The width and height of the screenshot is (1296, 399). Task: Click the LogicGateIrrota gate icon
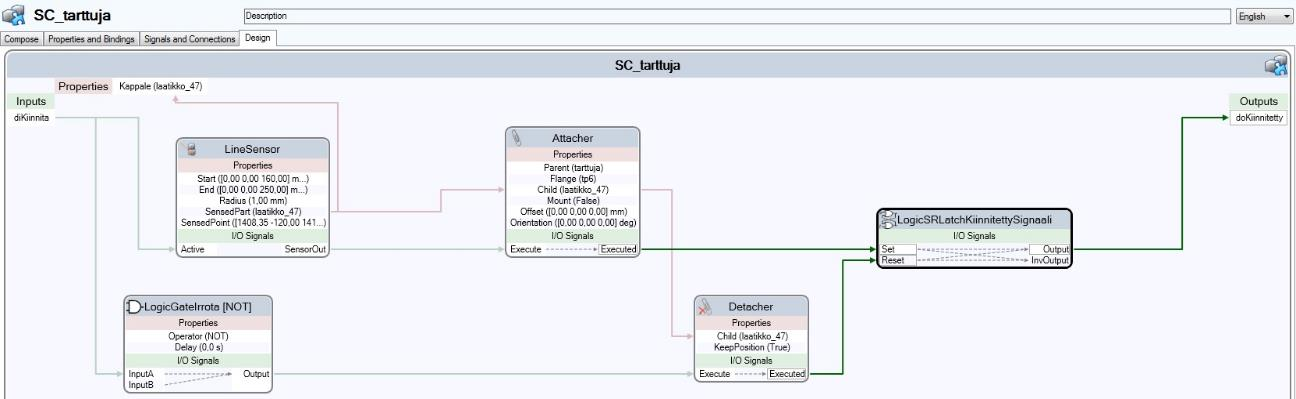click(x=134, y=306)
